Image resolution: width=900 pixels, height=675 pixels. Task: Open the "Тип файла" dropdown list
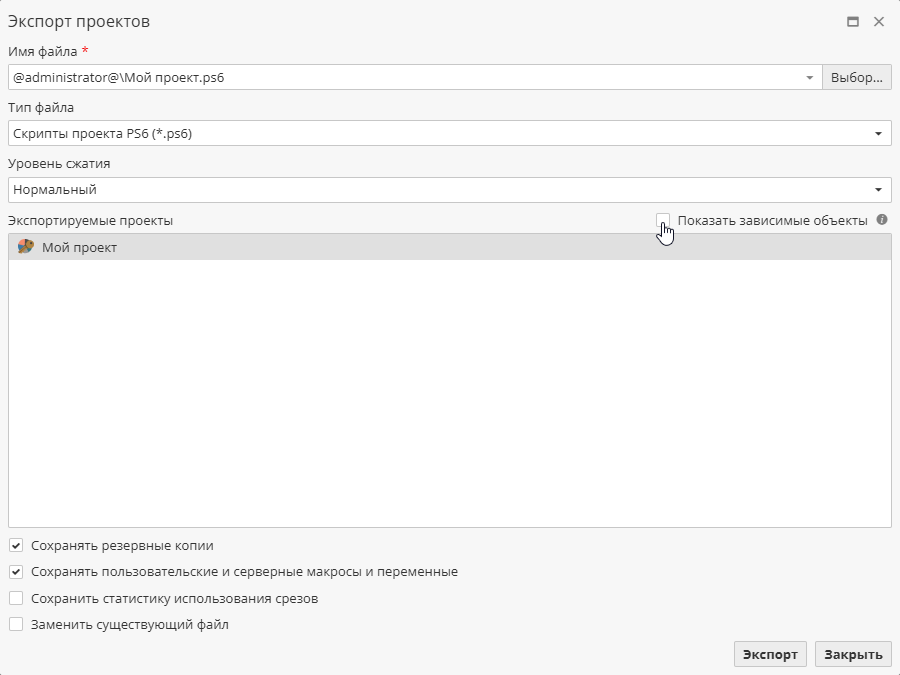878,132
